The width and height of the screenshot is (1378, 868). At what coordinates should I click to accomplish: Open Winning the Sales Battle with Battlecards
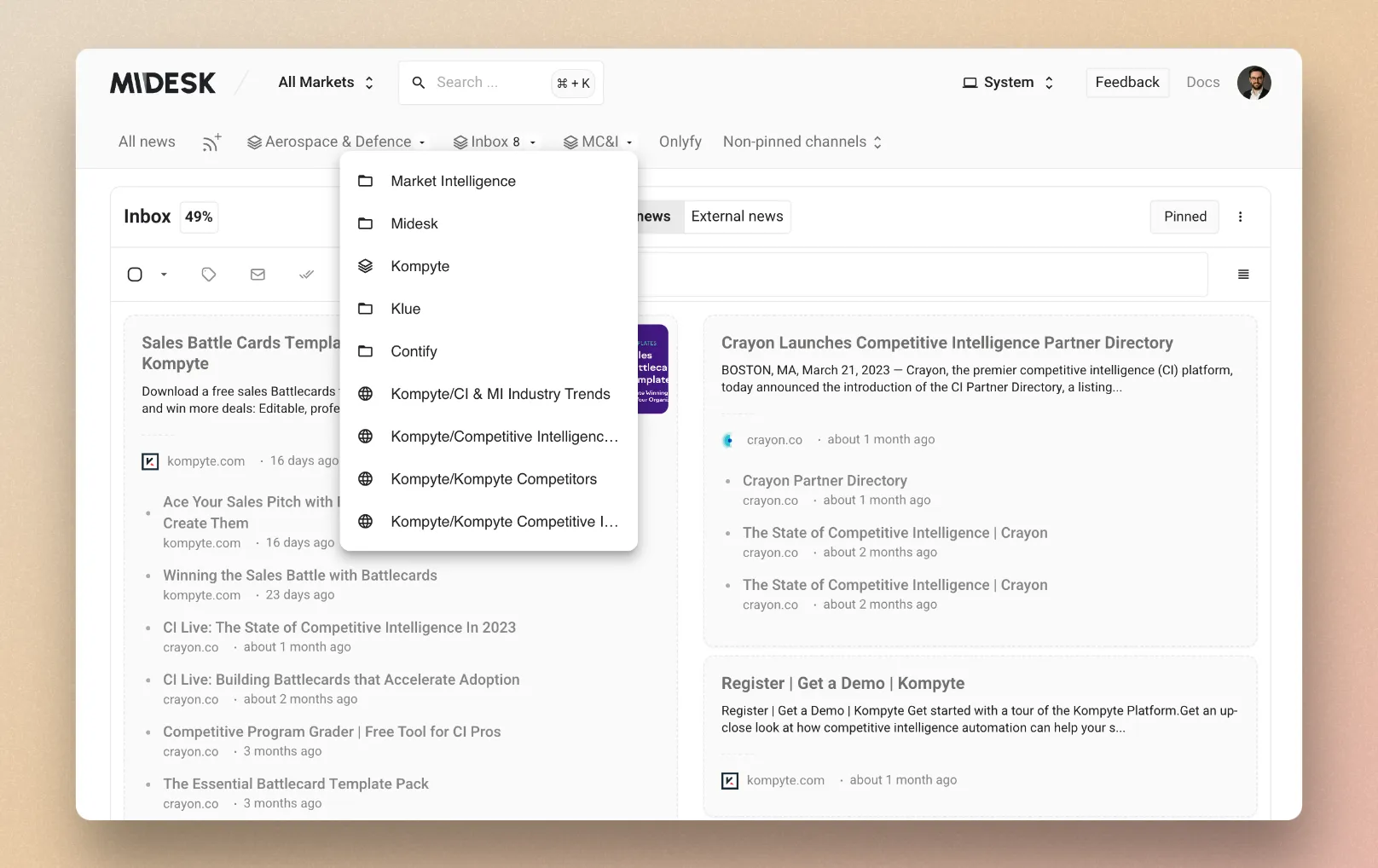300,576
